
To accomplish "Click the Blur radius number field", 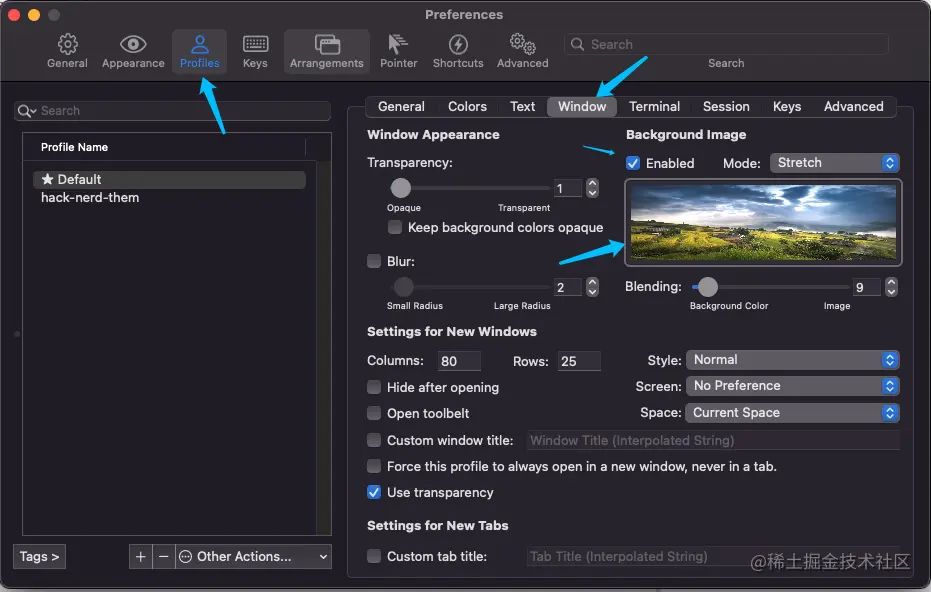I will [x=568, y=287].
